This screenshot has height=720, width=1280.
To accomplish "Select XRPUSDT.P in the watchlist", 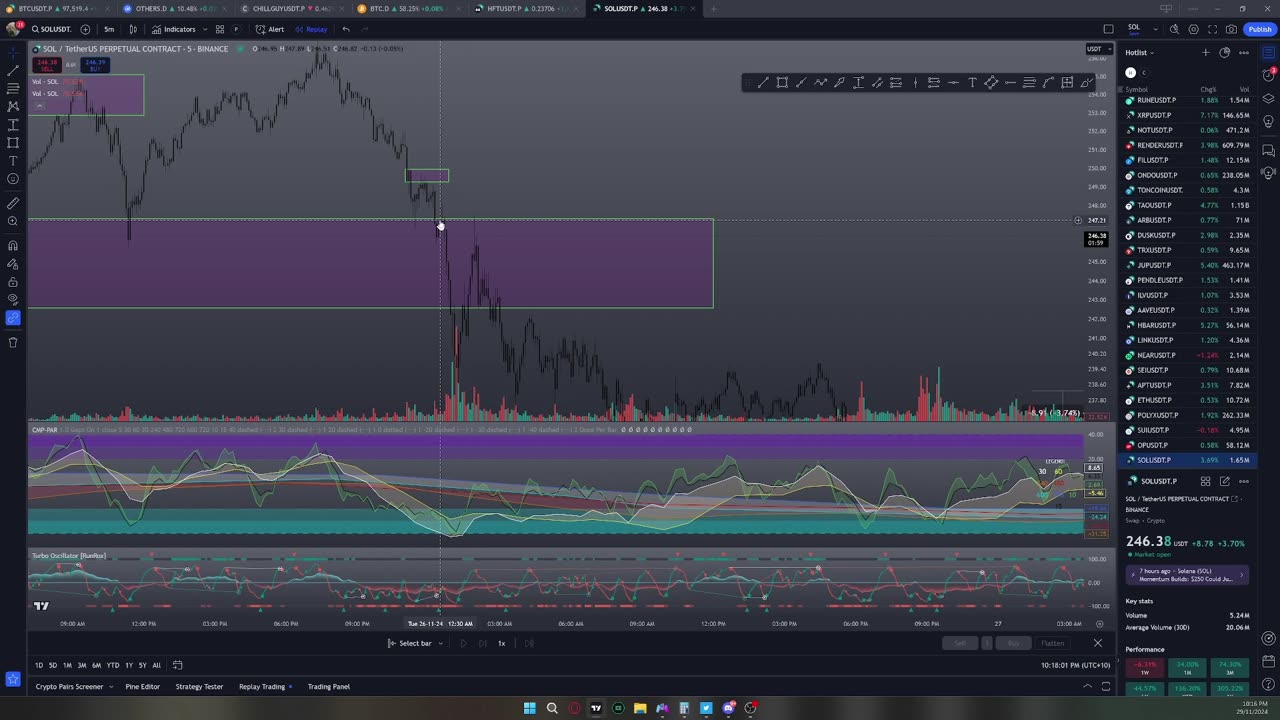I will coord(1187,115).
